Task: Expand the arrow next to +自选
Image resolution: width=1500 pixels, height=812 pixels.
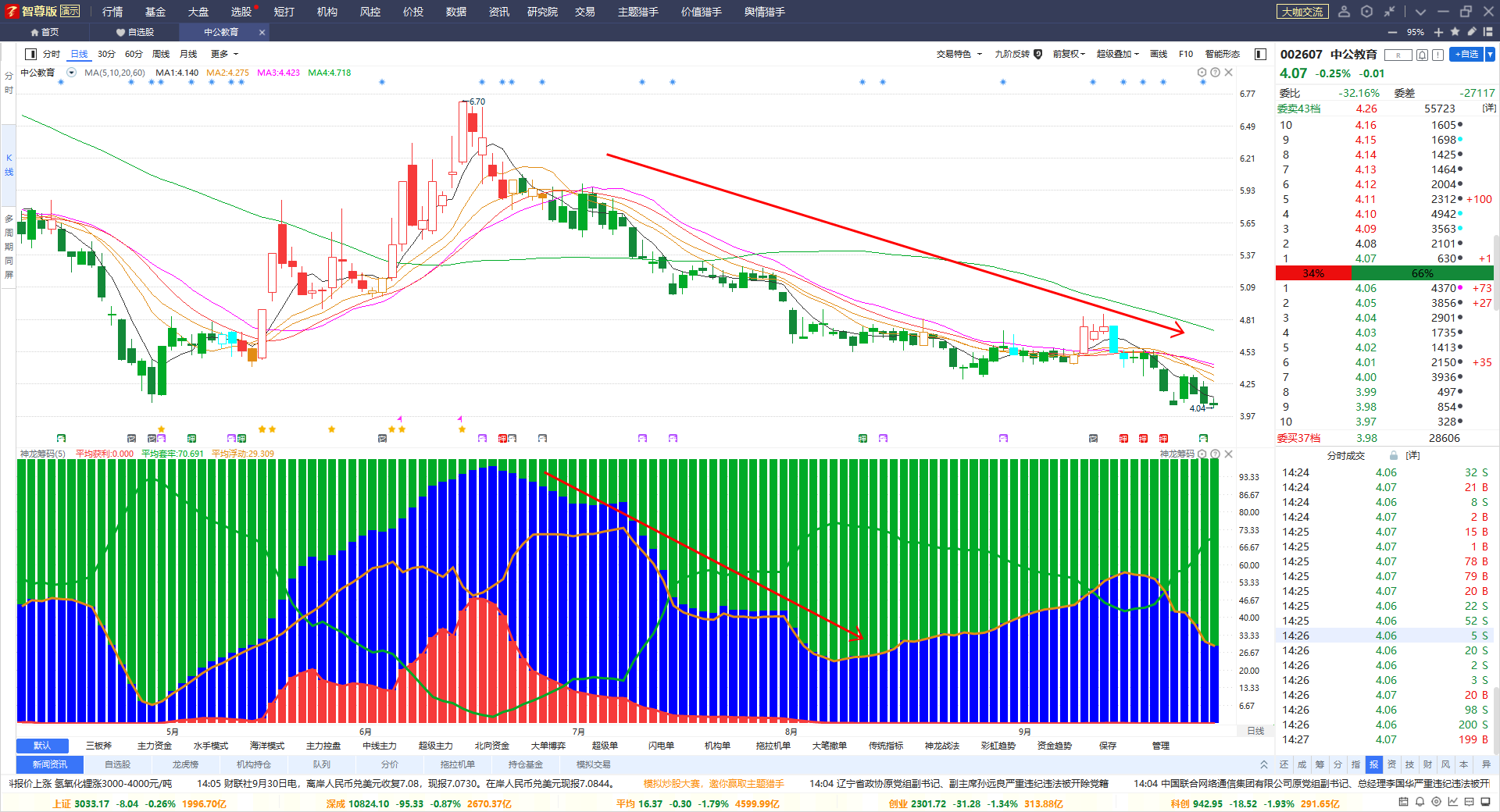Action: click(x=1490, y=54)
